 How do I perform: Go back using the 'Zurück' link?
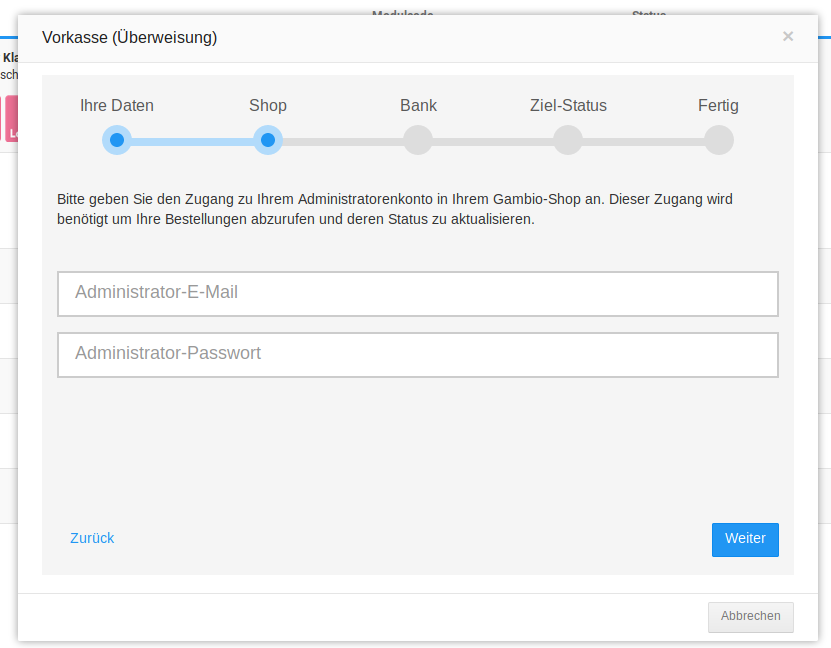[92, 538]
